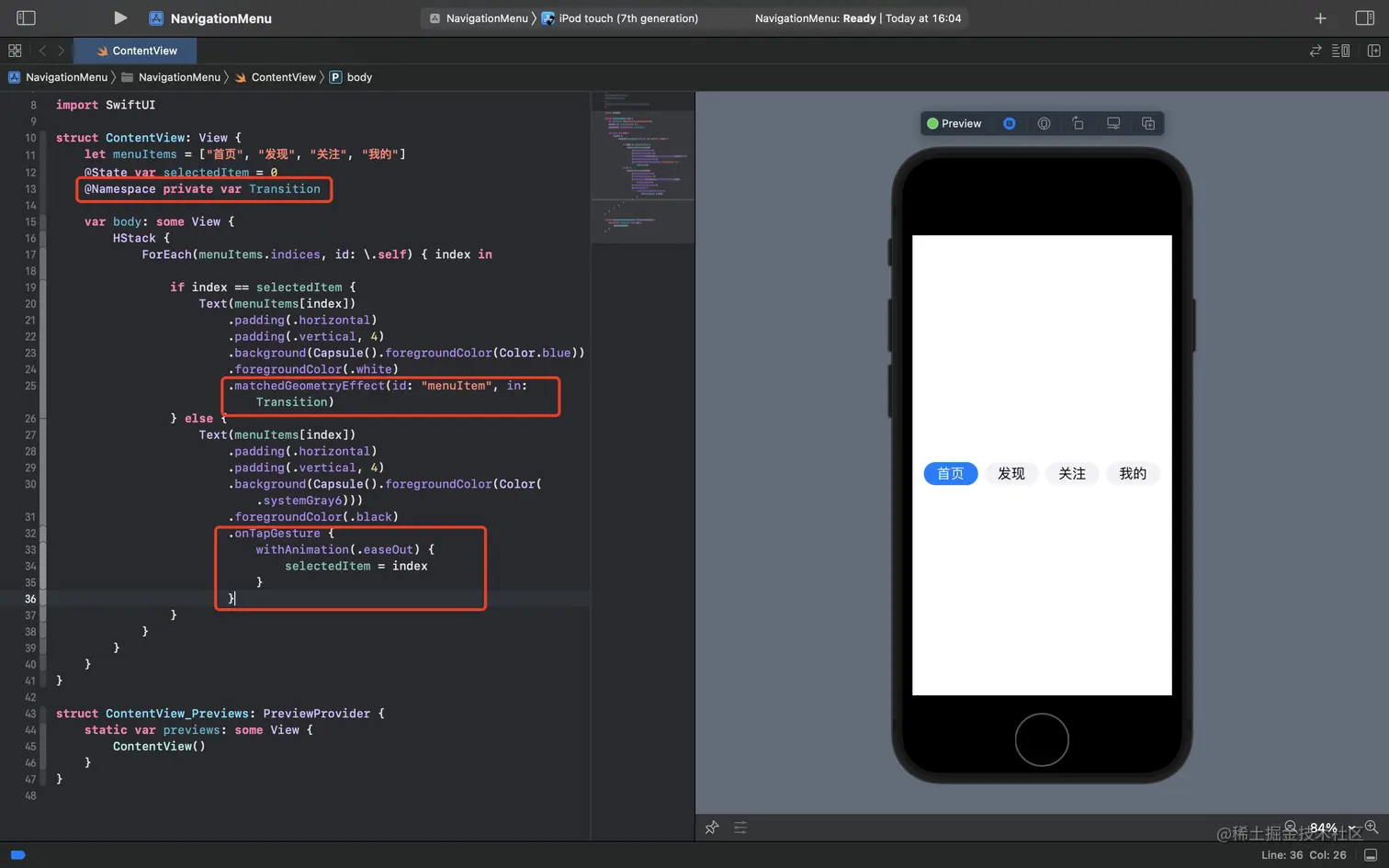Click struct ContentView_Previews declaration
Viewport: 1389px width, 868px height.
(220, 714)
